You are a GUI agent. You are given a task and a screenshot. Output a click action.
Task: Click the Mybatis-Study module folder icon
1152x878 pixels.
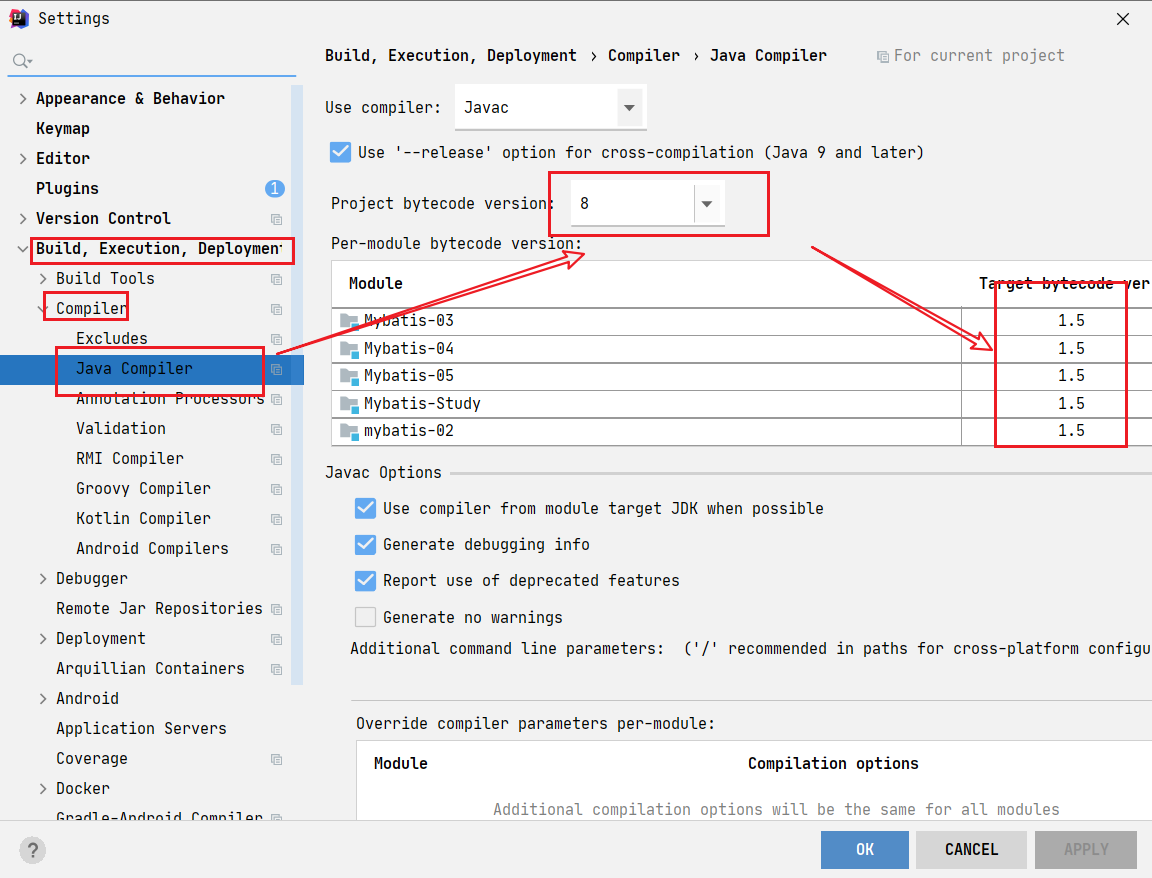[x=349, y=404]
